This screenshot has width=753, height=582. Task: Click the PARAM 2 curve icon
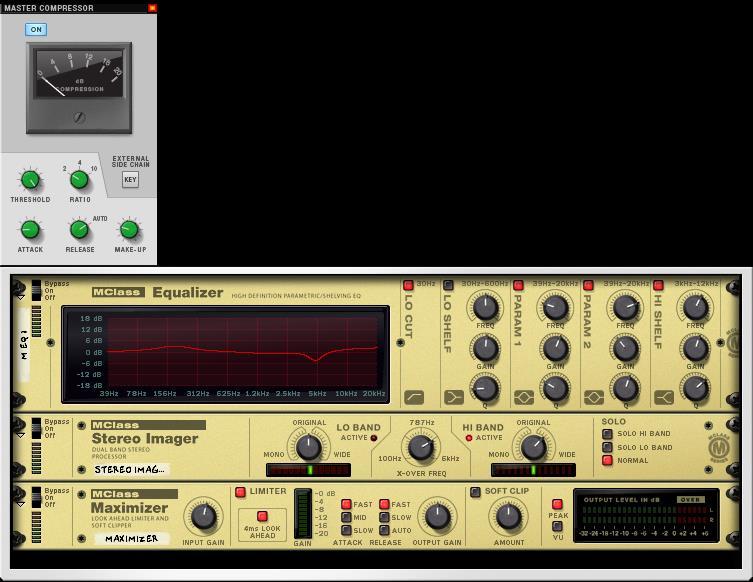tap(594, 397)
